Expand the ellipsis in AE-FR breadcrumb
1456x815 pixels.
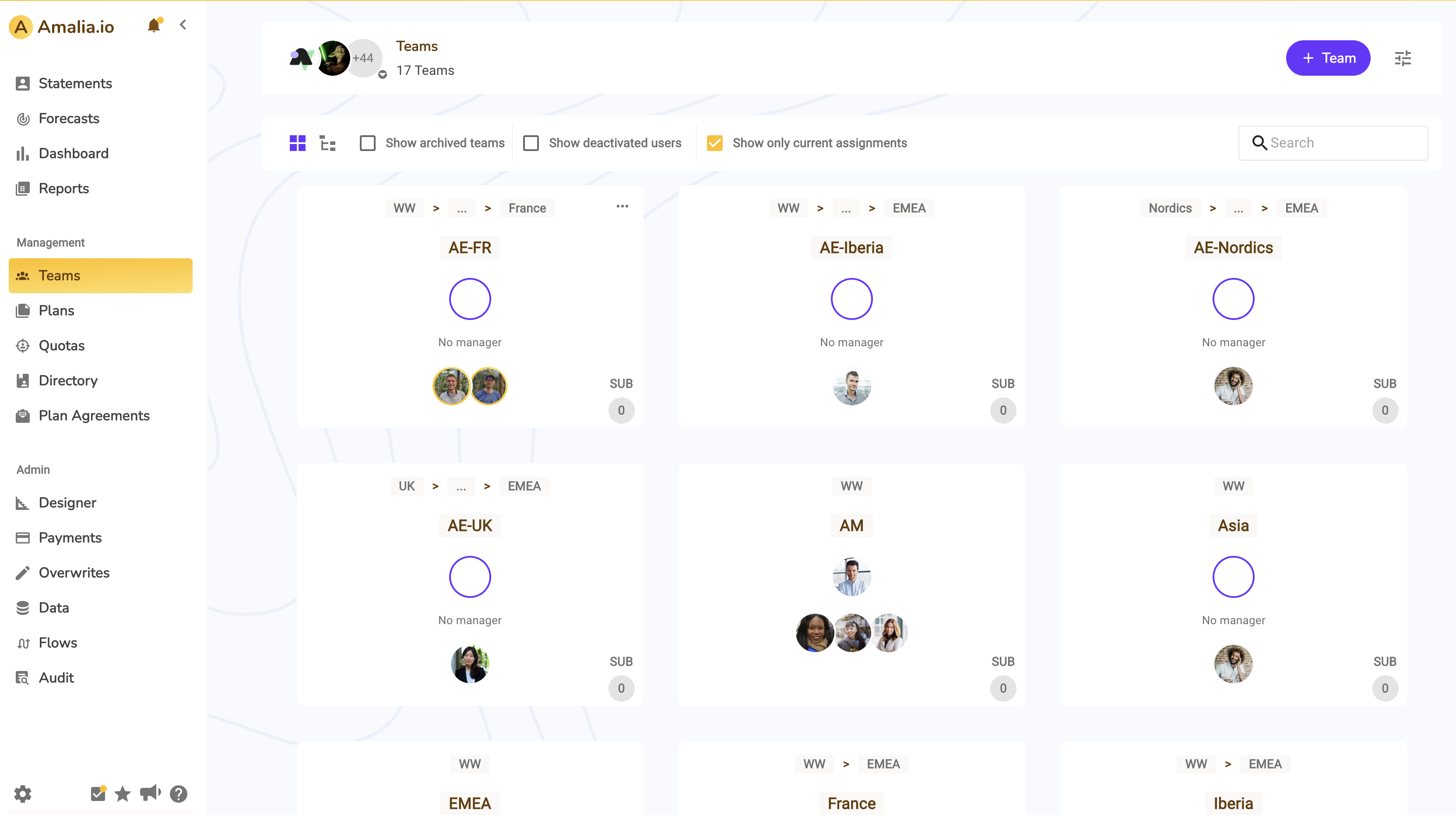click(462, 208)
